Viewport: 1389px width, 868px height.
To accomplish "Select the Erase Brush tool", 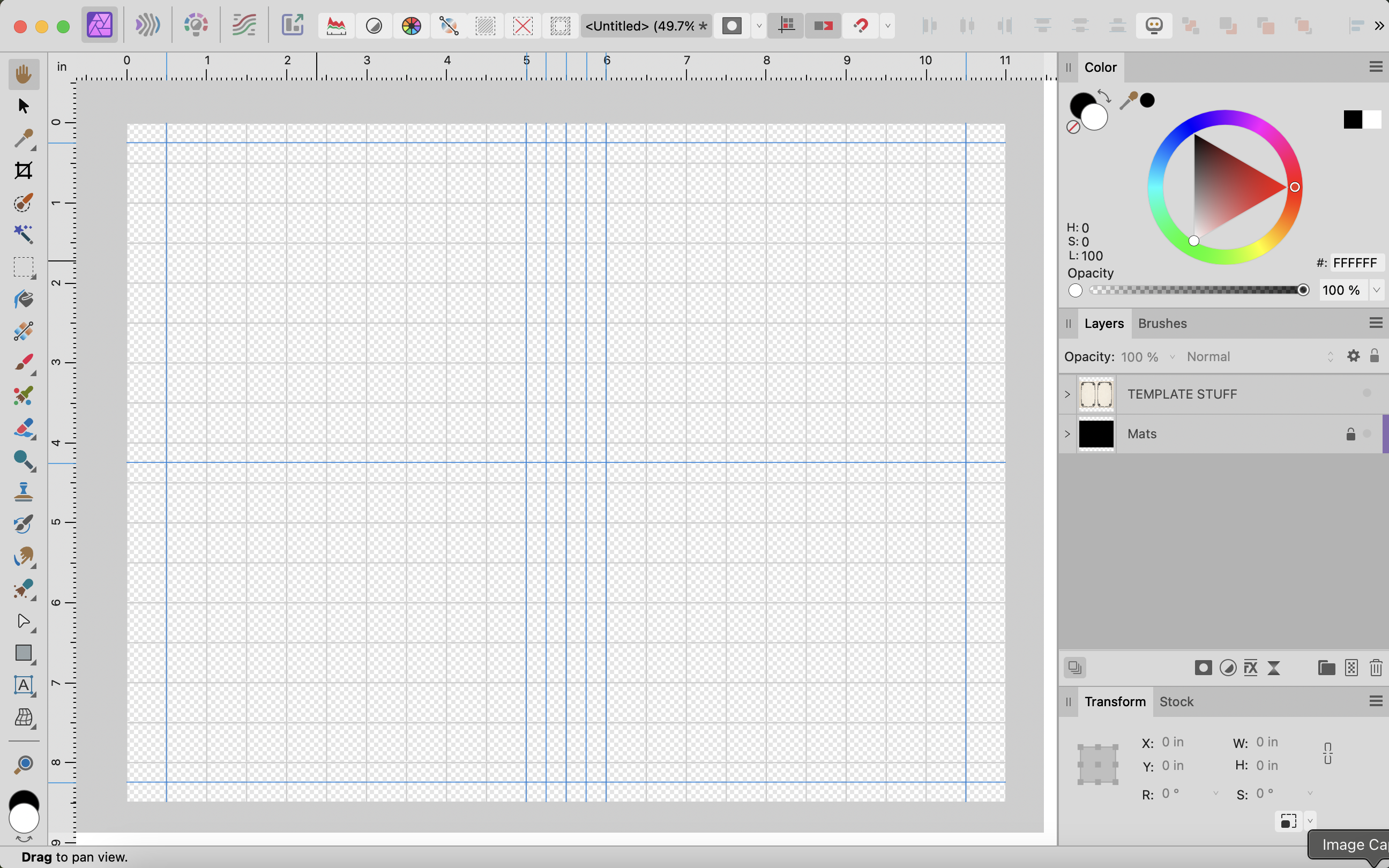I will click(x=24, y=428).
